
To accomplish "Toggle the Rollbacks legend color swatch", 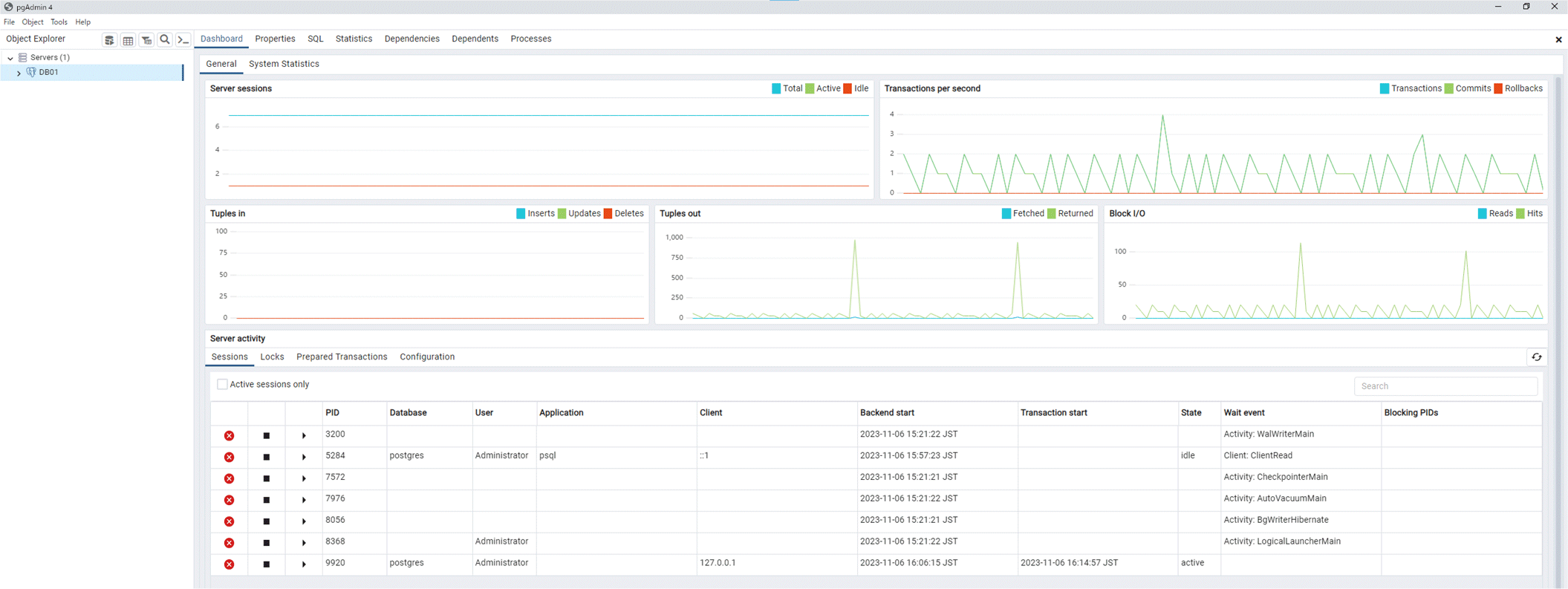I will click(1498, 88).
